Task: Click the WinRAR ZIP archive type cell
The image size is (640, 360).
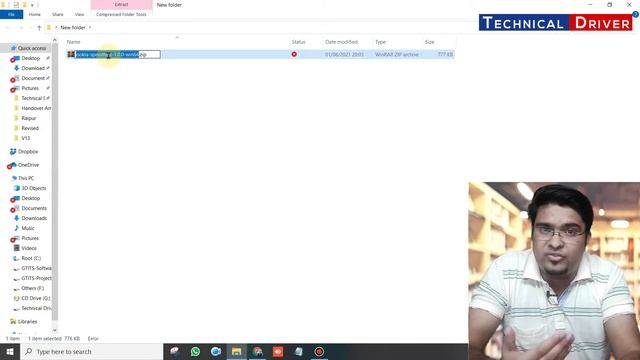Action: [397, 54]
